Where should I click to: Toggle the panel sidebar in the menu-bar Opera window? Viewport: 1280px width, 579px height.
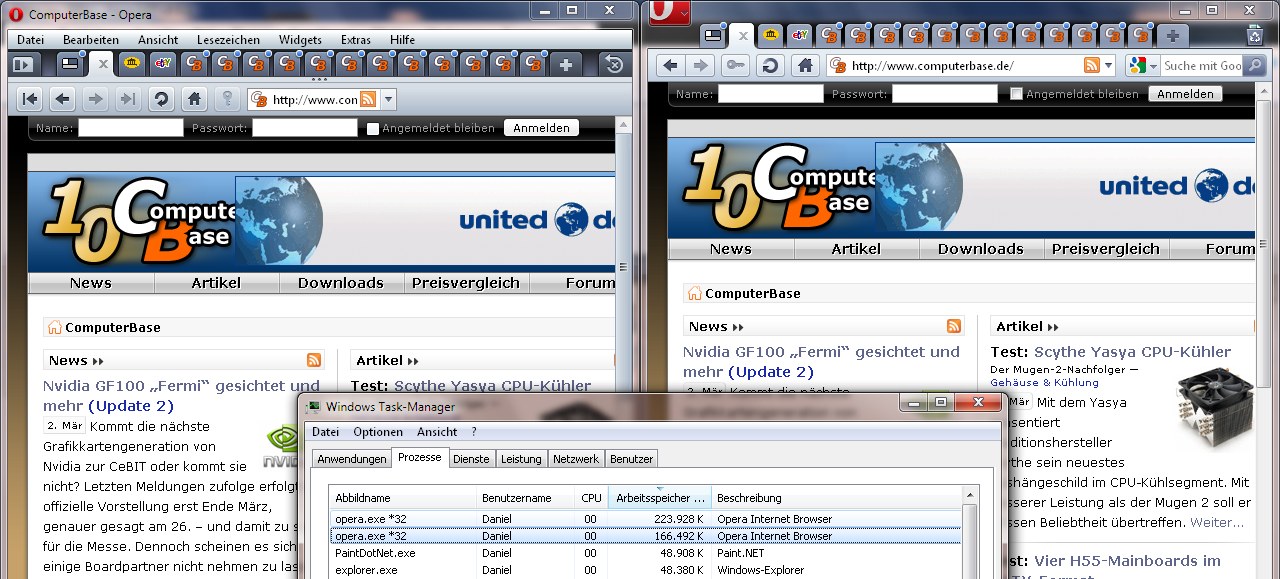tap(23, 65)
